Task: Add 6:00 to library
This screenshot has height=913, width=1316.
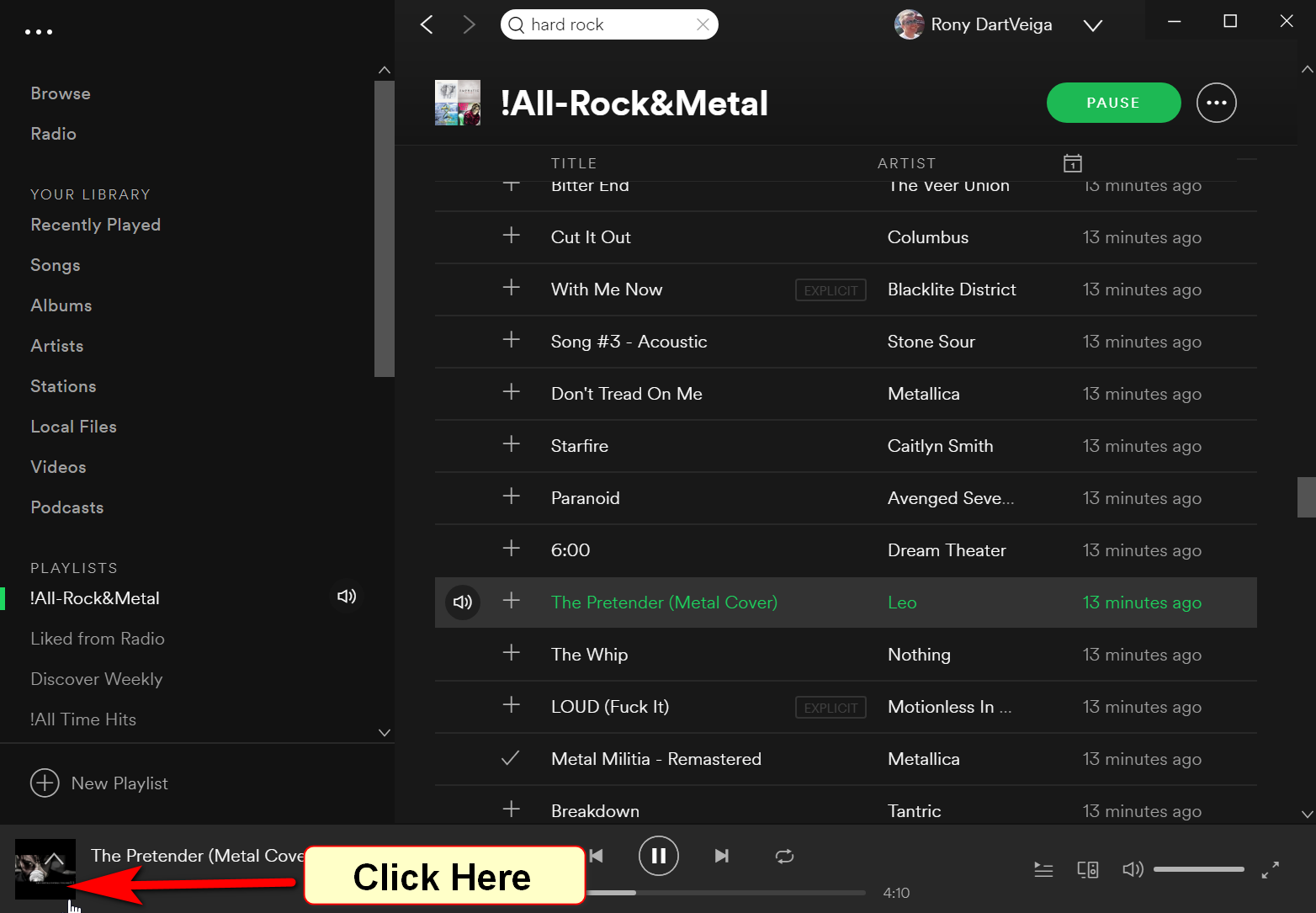Action: [511, 549]
